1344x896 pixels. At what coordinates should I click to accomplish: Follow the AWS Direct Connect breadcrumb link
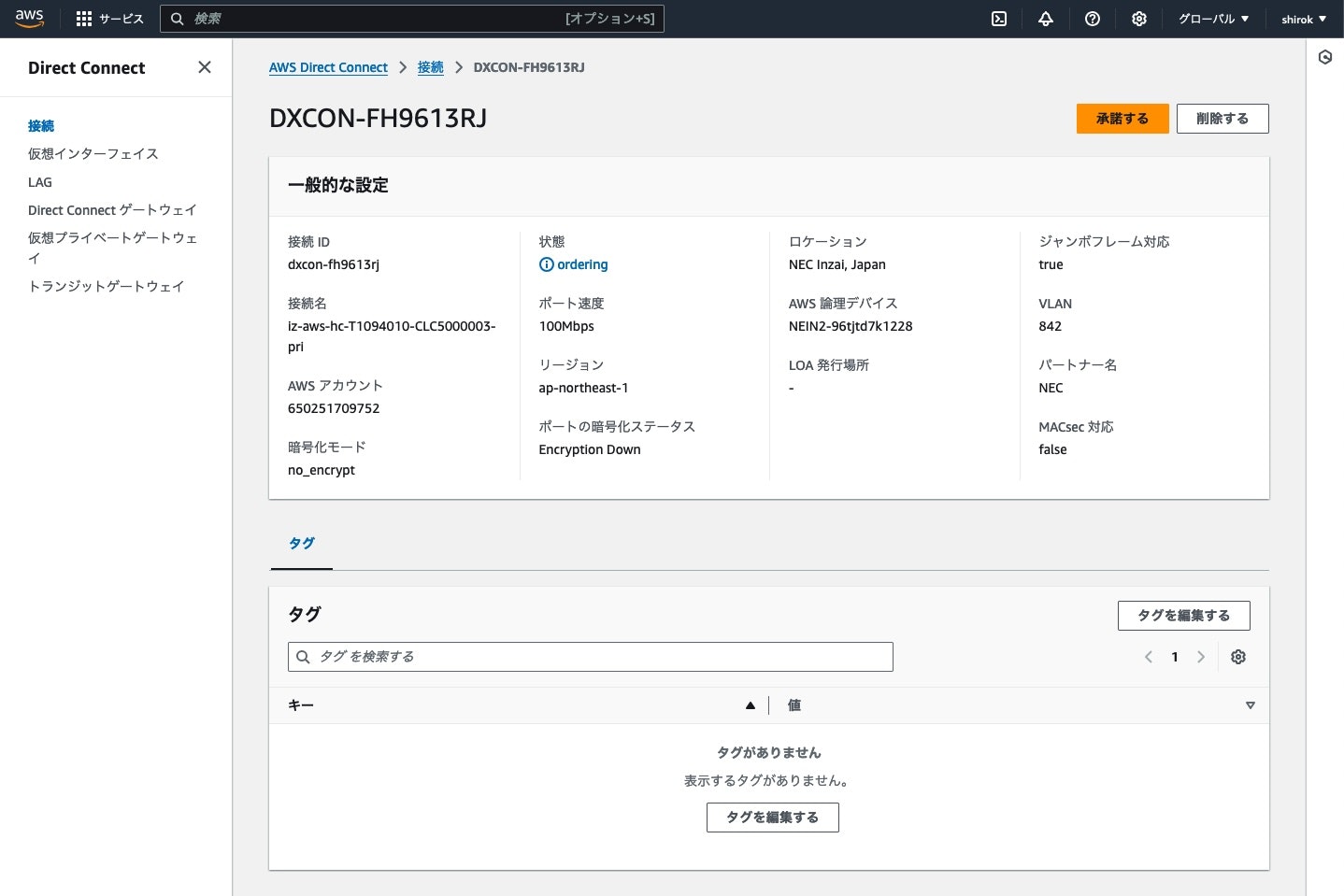tap(328, 67)
